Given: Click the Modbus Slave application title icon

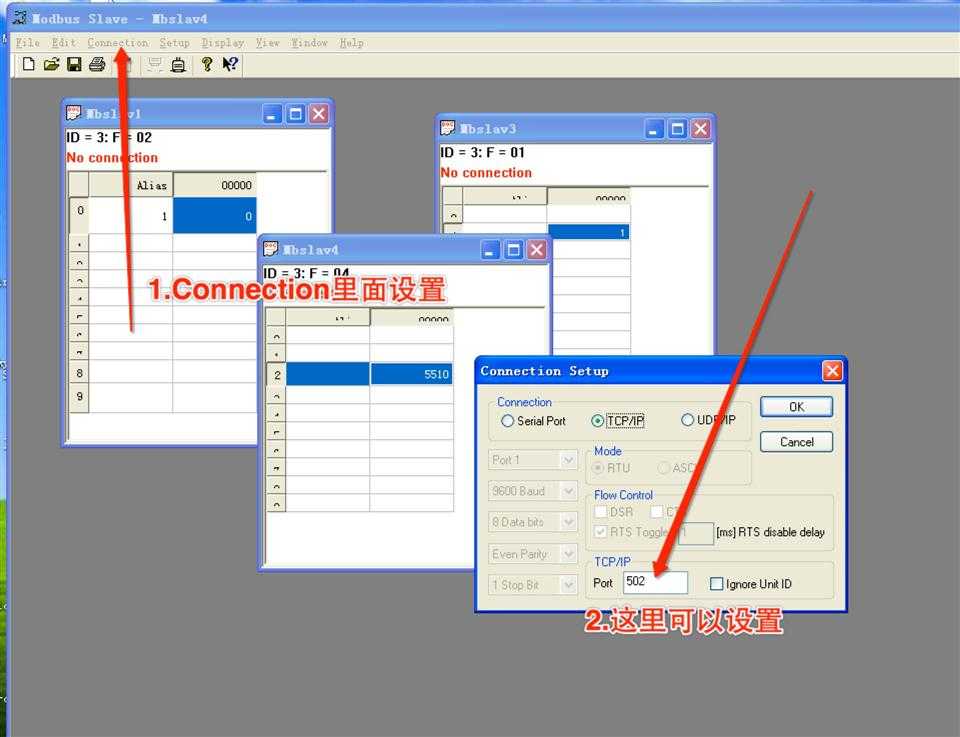Looking at the screenshot, I should click(x=20, y=18).
